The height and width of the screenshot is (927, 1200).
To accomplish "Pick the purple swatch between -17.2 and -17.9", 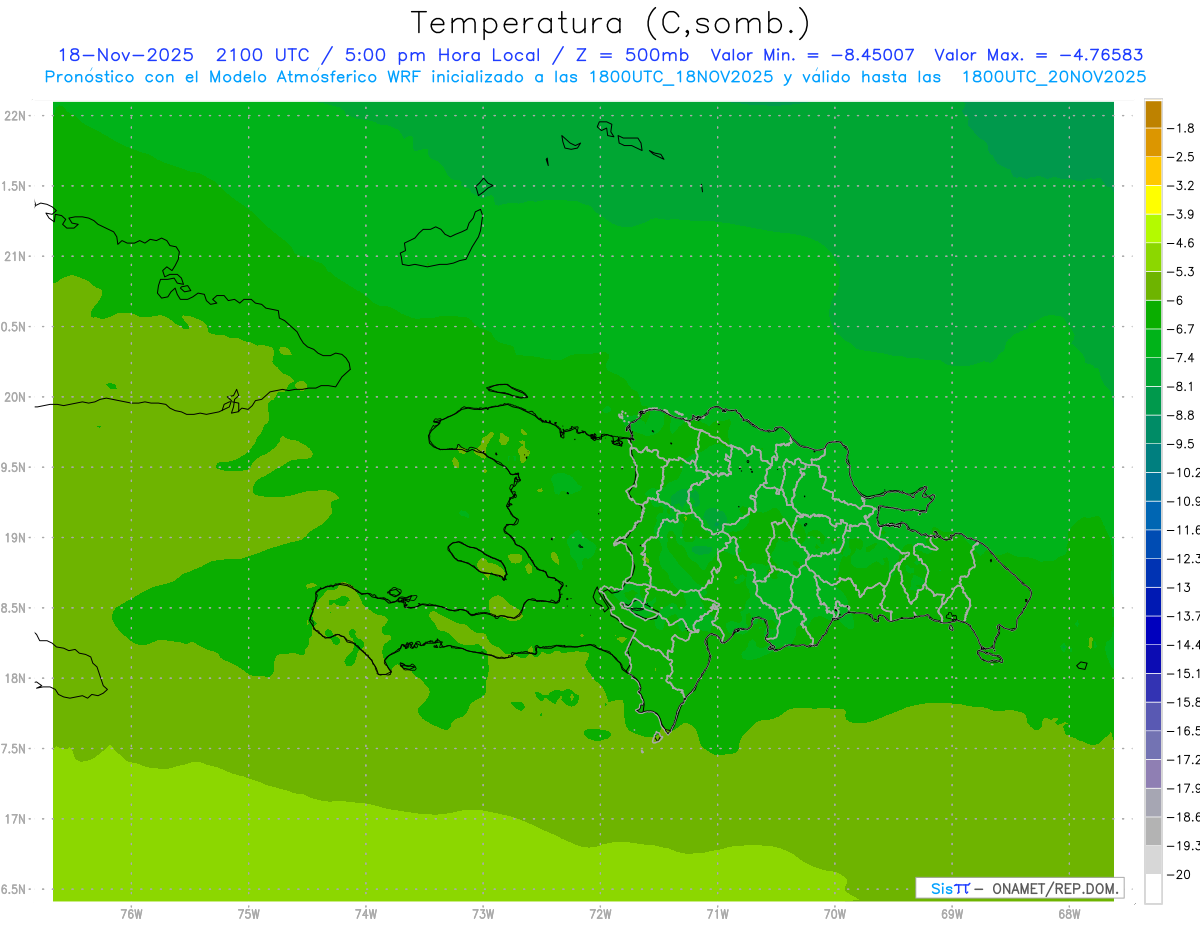I will coord(1153,774).
